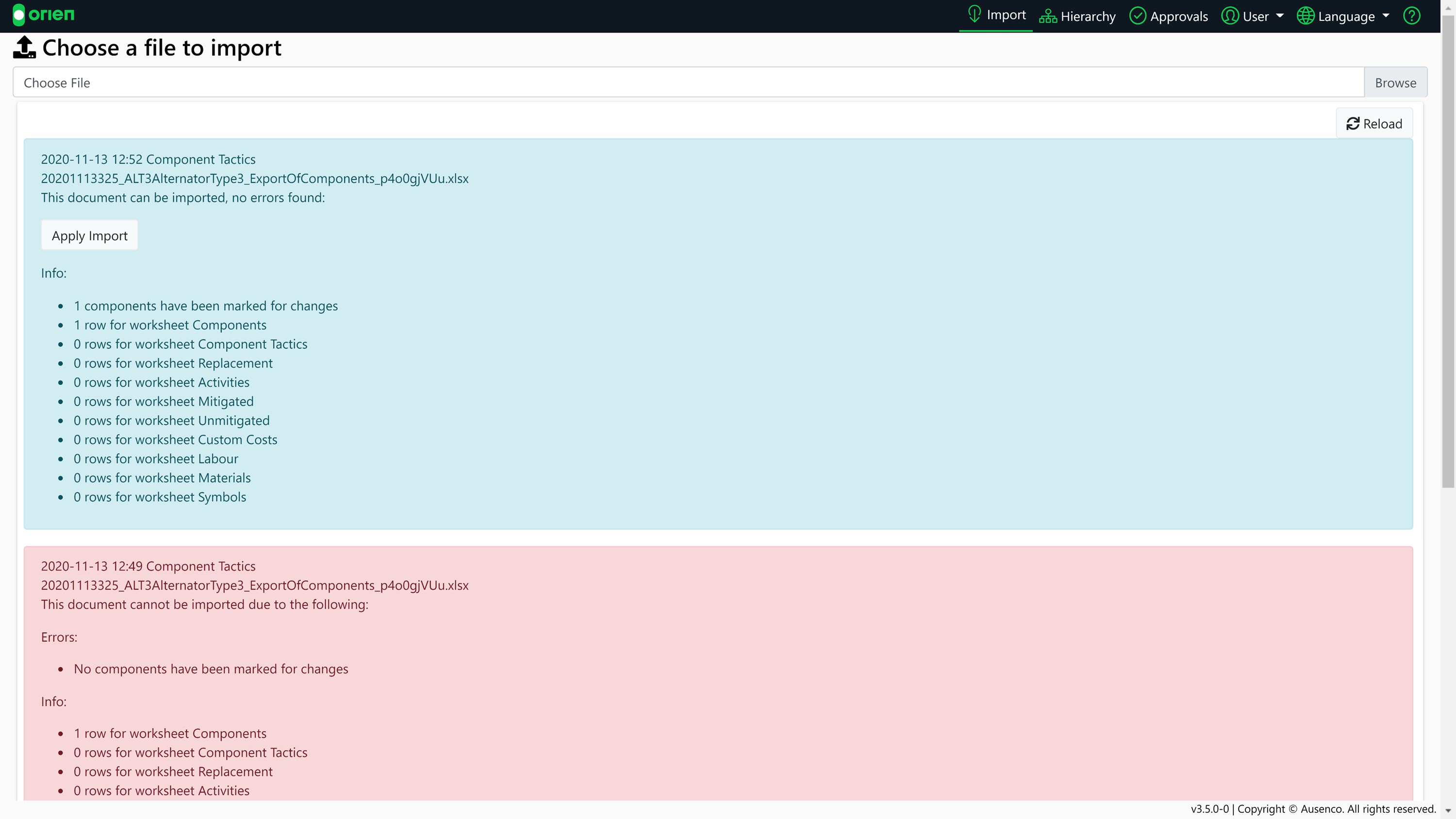
Task: Click scrollbar down arrow at bottom
Action: tap(1448, 811)
